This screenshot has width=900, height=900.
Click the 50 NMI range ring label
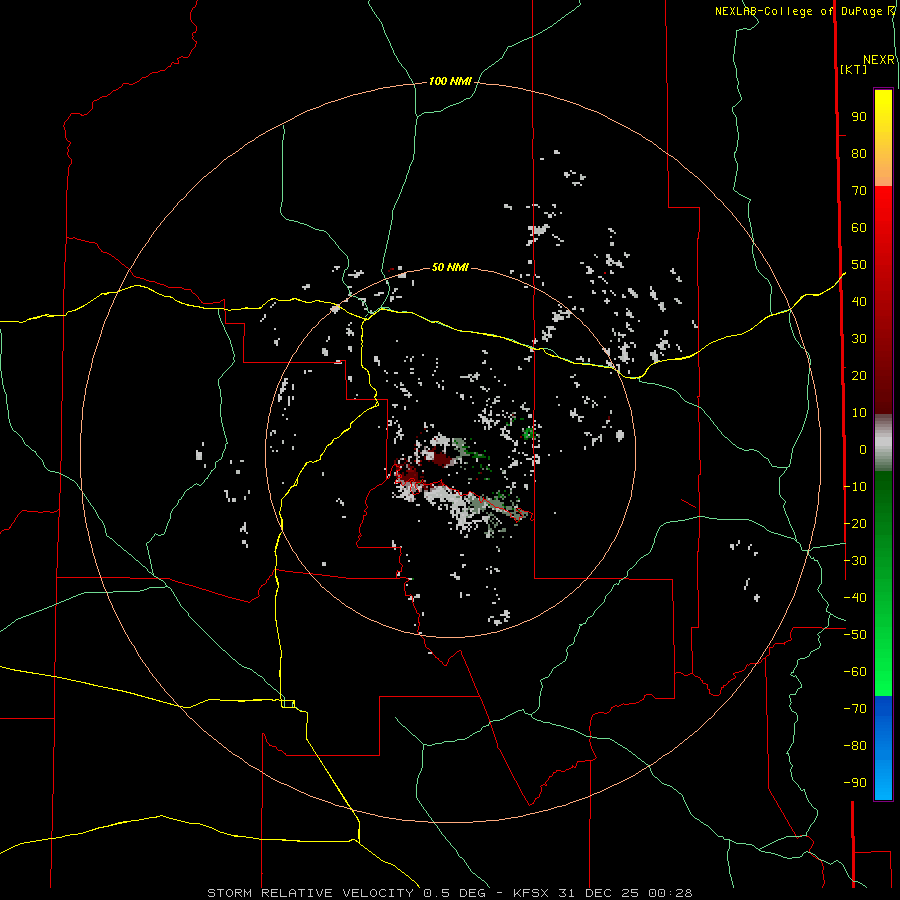point(450,267)
